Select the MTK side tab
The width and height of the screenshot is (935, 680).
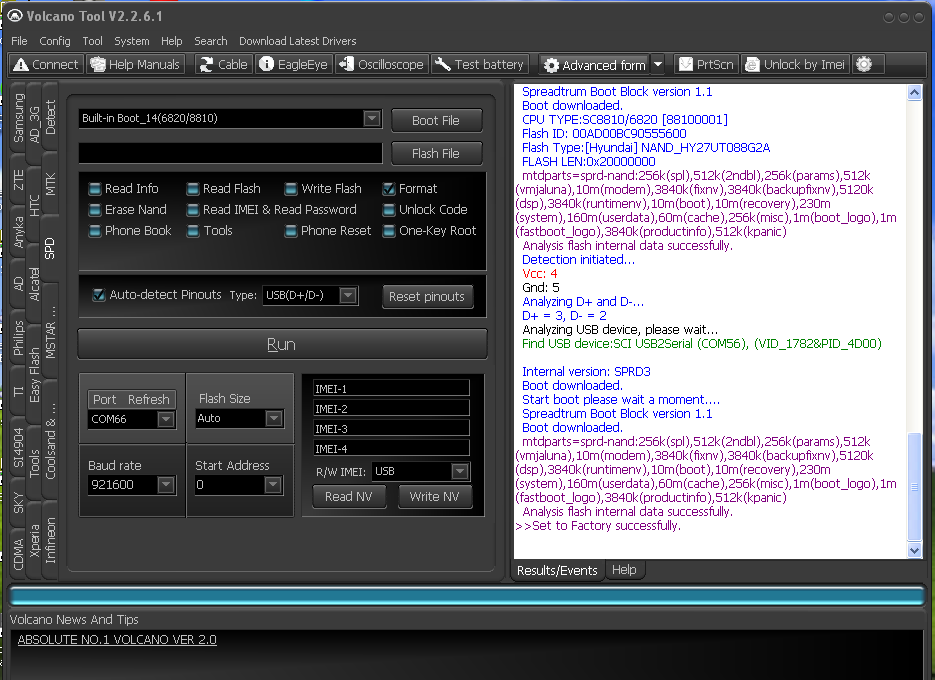(x=50, y=184)
